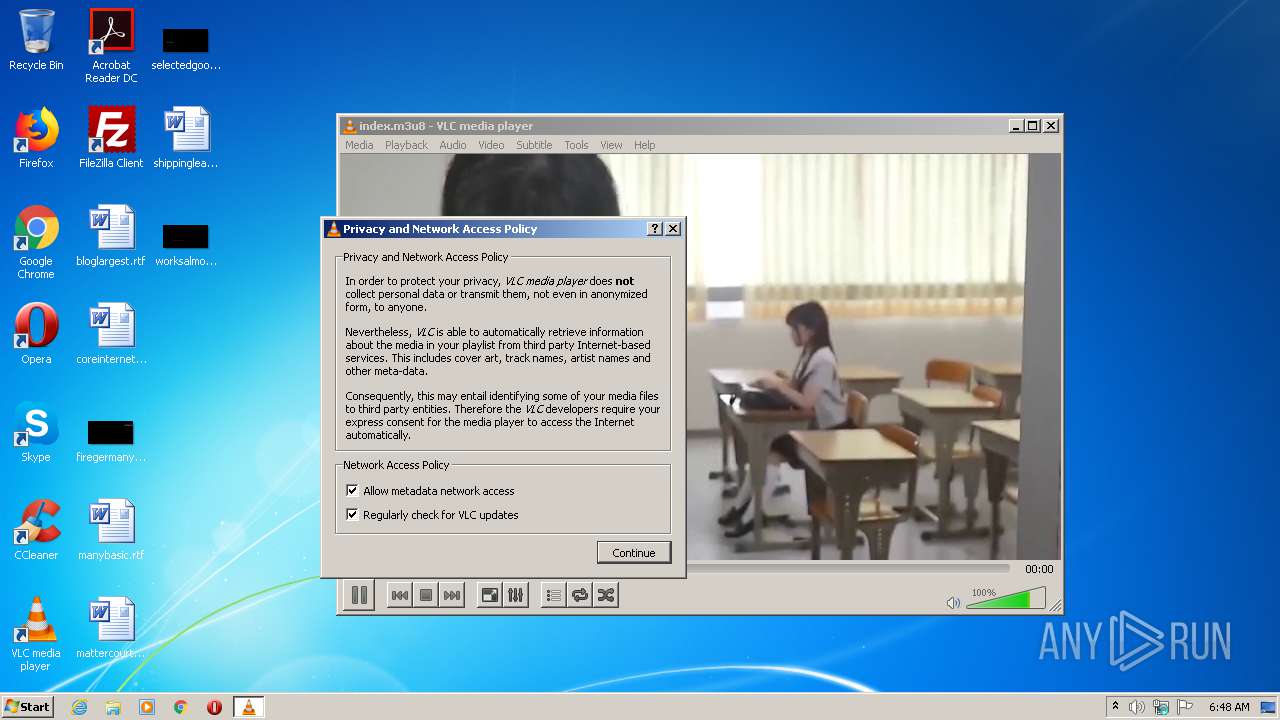Open the Windows Start menu
The width and height of the screenshot is (1280, 720).
click(27, 707)
